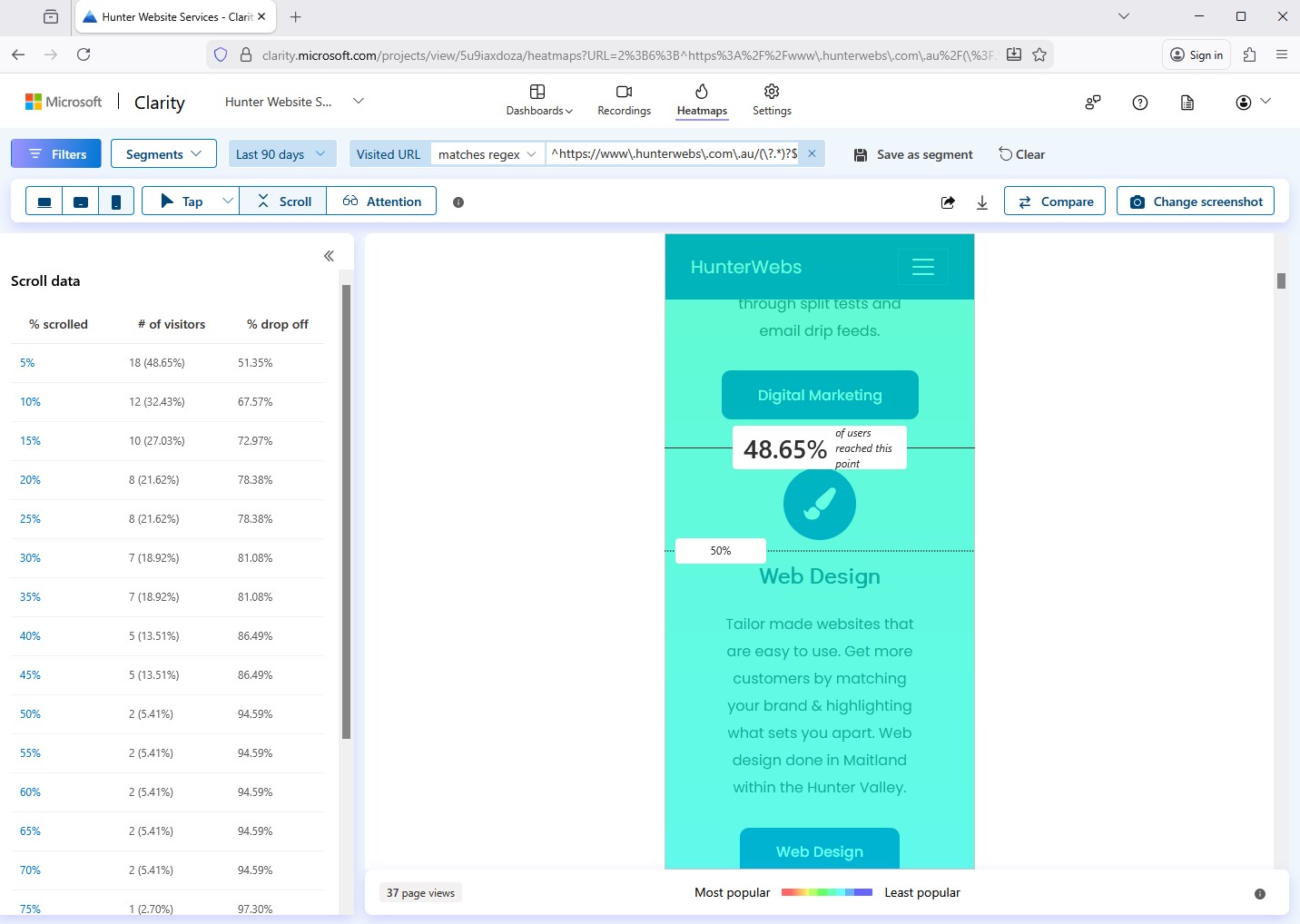The width and height of the screenshot is (1300, 924).
Task: Click Change screenshot button
Action: pyautogui.click(x=1196, y=202)
